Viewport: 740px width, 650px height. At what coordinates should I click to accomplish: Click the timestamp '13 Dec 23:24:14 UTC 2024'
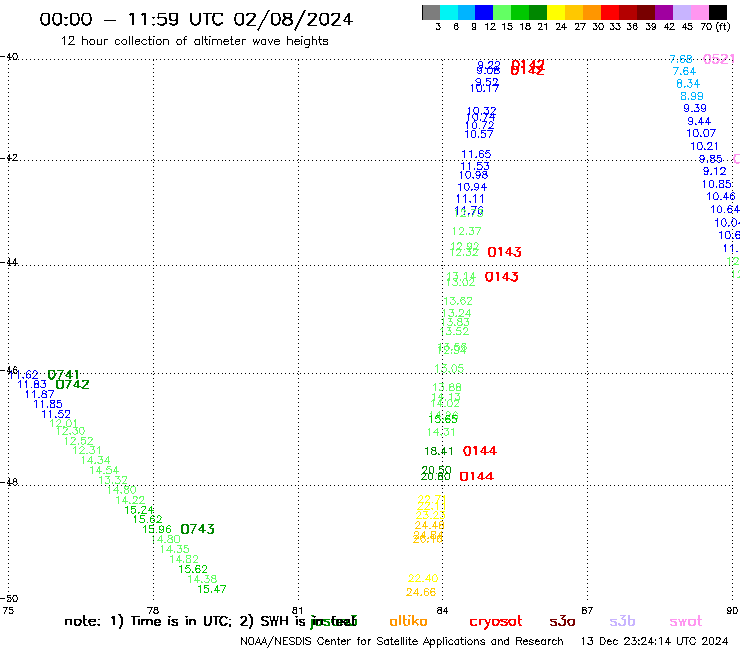655,641
